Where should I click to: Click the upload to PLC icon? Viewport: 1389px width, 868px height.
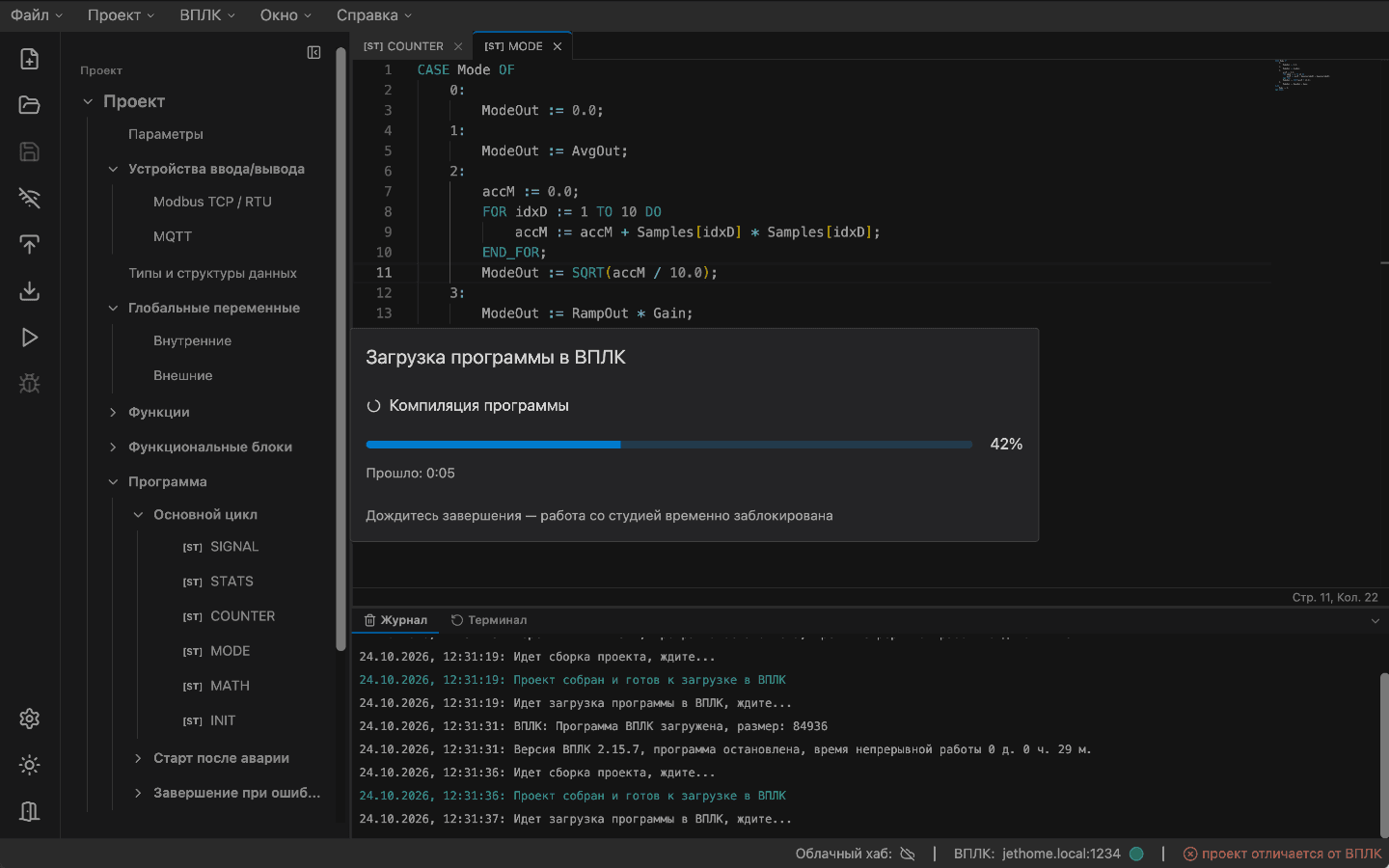click(x=30, y=244)
